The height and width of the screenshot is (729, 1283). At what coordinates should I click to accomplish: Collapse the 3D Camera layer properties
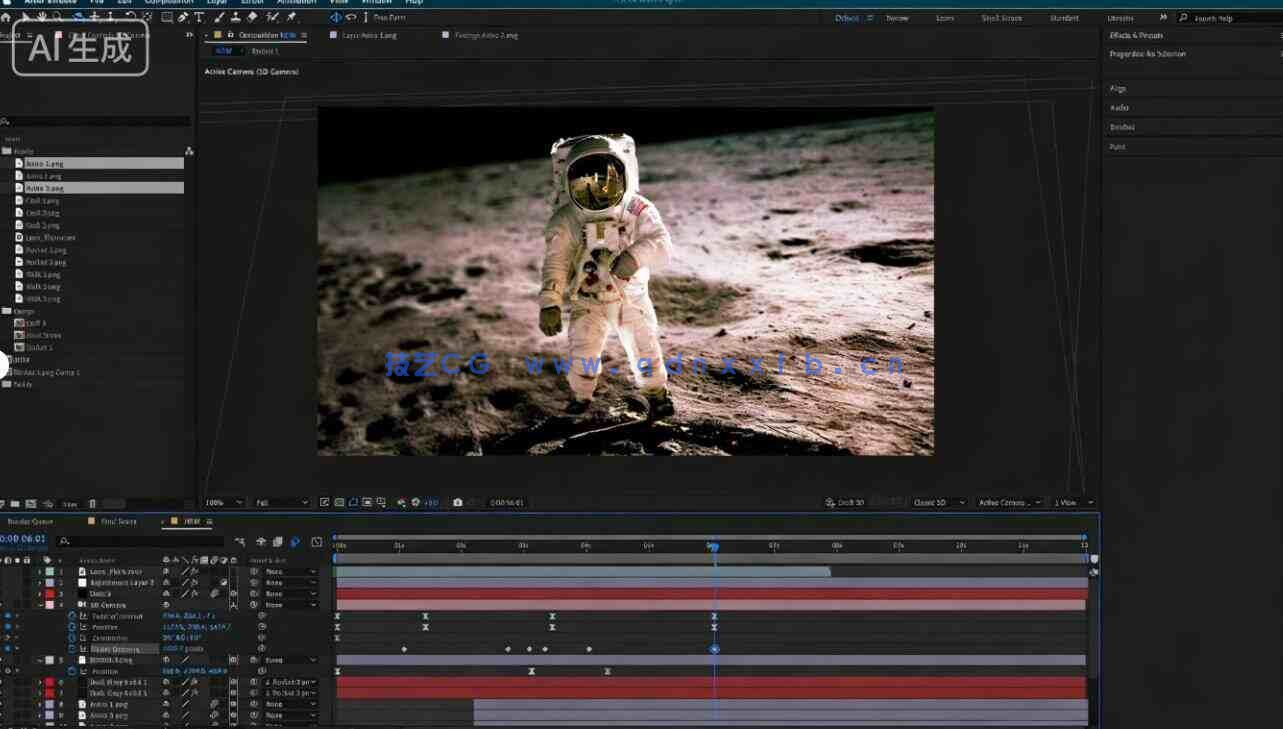point(40,605)
